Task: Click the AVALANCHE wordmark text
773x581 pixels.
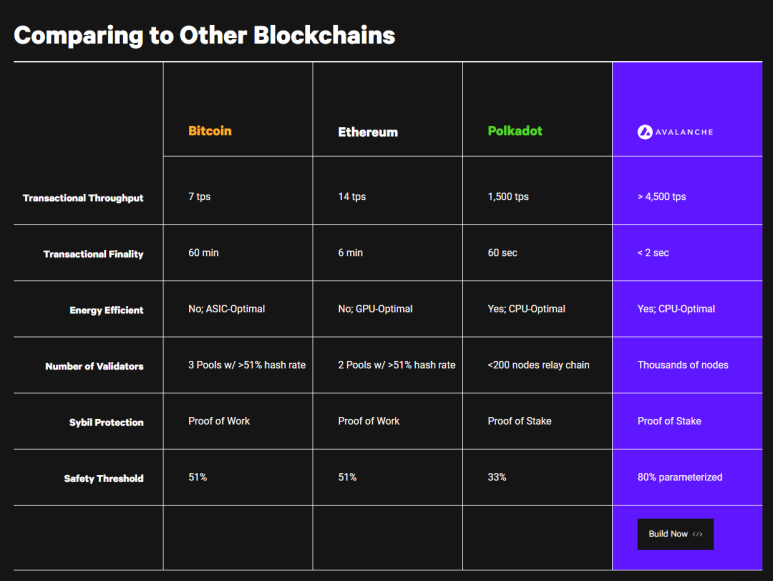Action: 684,132
